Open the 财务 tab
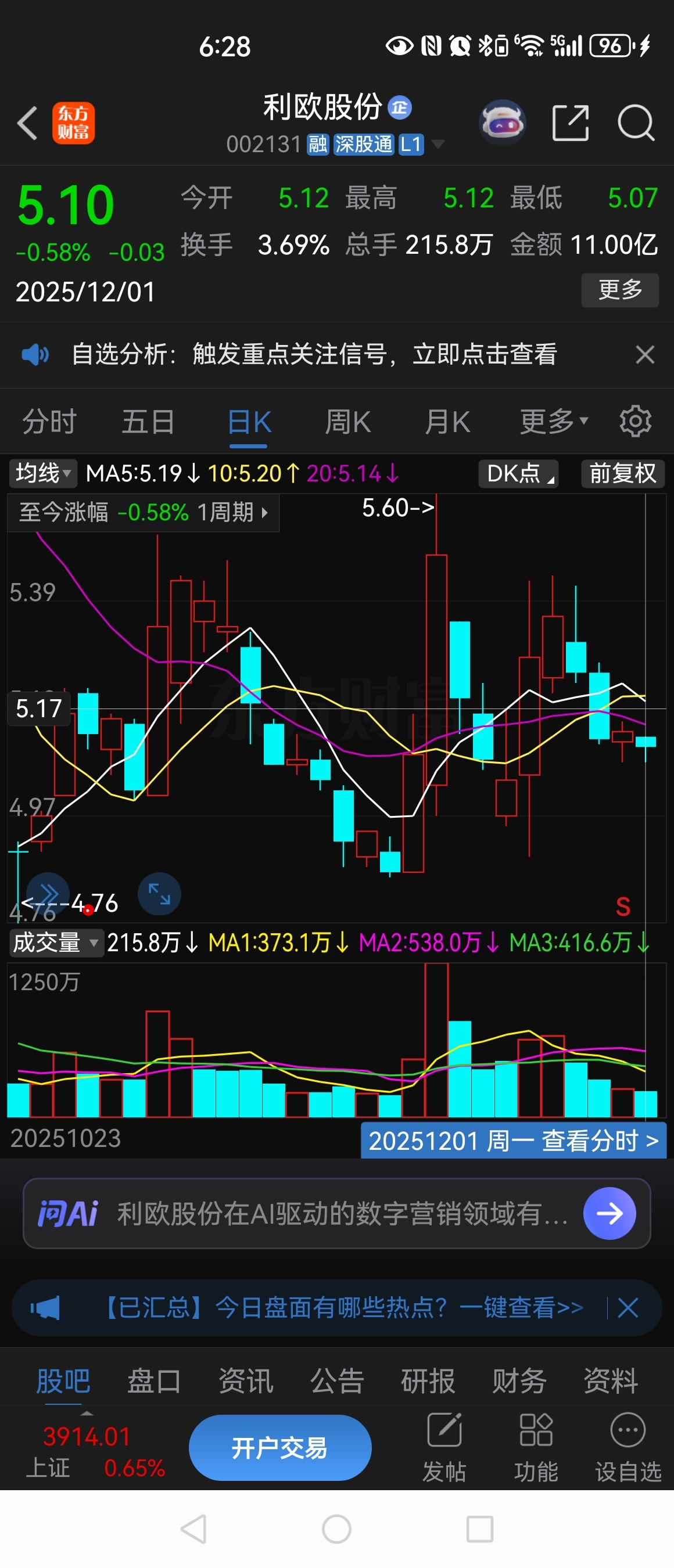Image resolution: width=674 pixels, height=1568 pixels. tap(519, 1380)
